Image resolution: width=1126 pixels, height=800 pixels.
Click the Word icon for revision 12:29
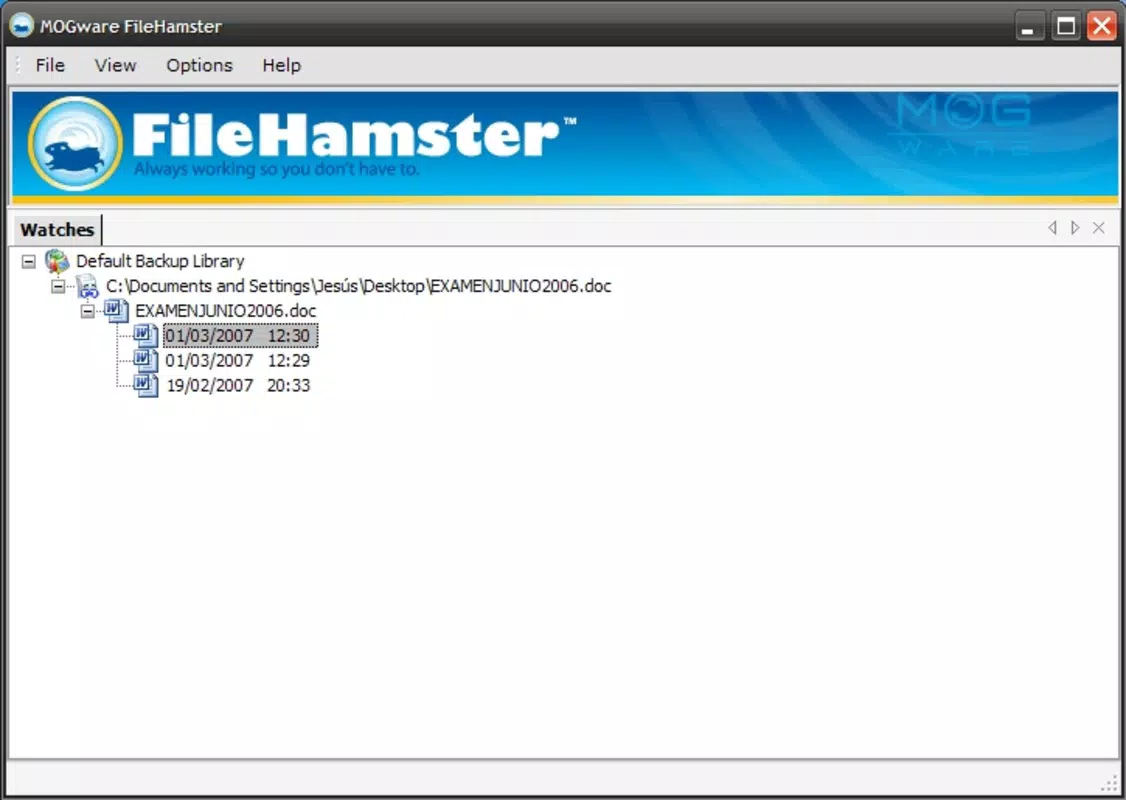tap(146, 361)
